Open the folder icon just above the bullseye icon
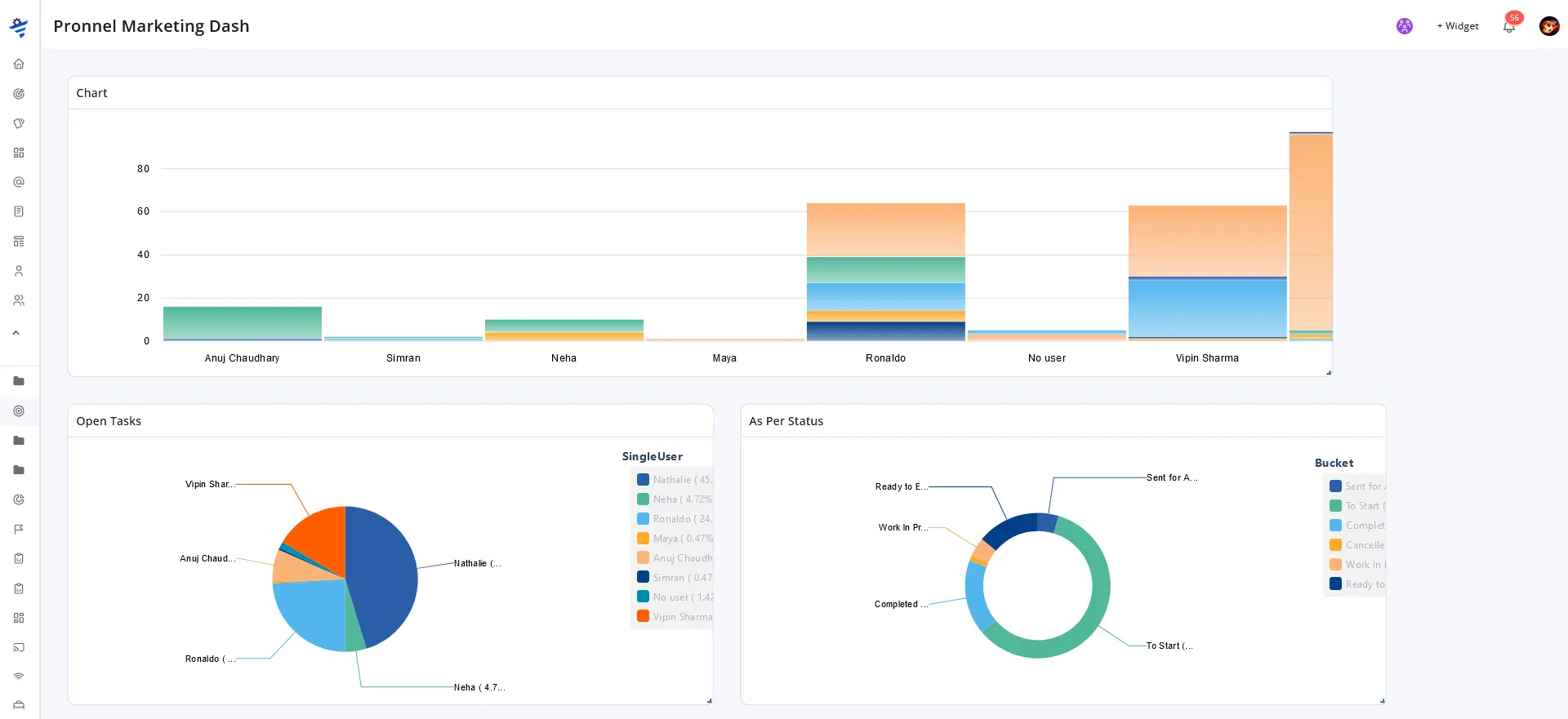1568x719 pixels. (19, 381)
